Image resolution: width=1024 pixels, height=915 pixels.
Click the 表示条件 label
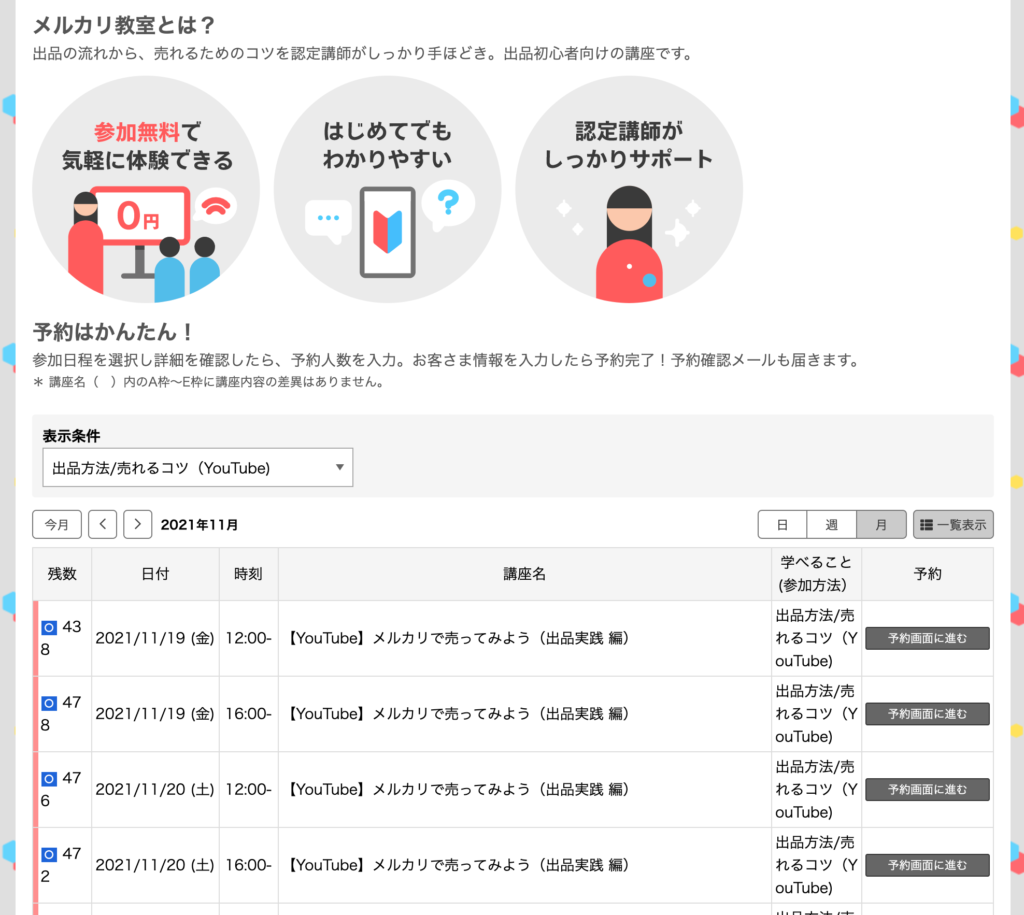coord(71,436)
